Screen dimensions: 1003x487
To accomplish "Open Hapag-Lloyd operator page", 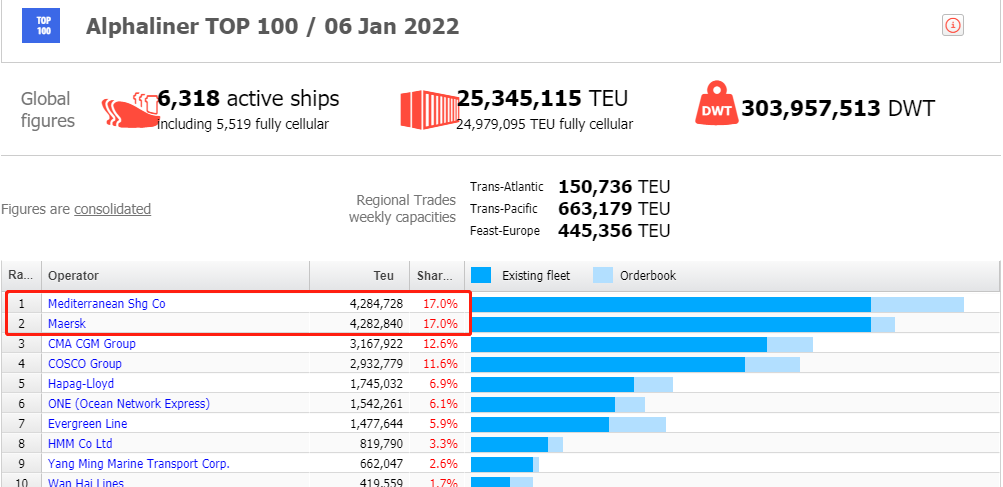I will pyautogui.click(x=81, y=384).
